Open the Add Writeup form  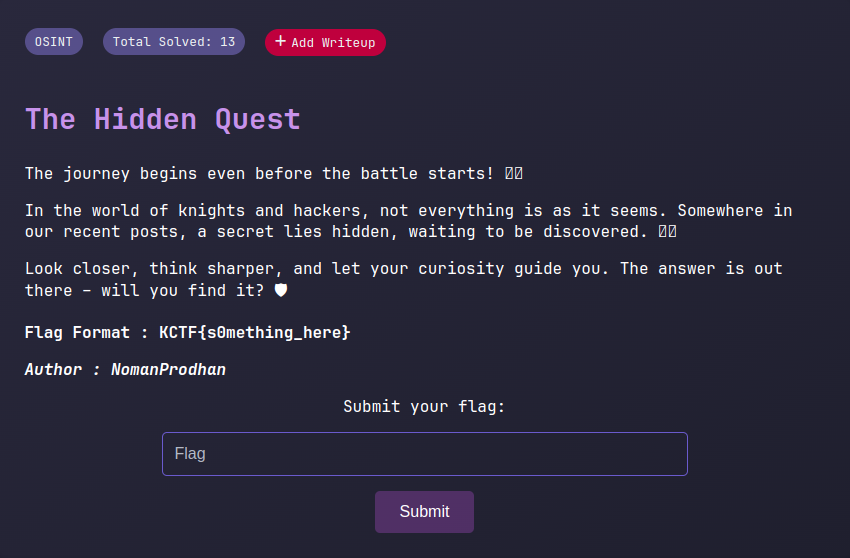pyautogui.click(x=325, y=42)
